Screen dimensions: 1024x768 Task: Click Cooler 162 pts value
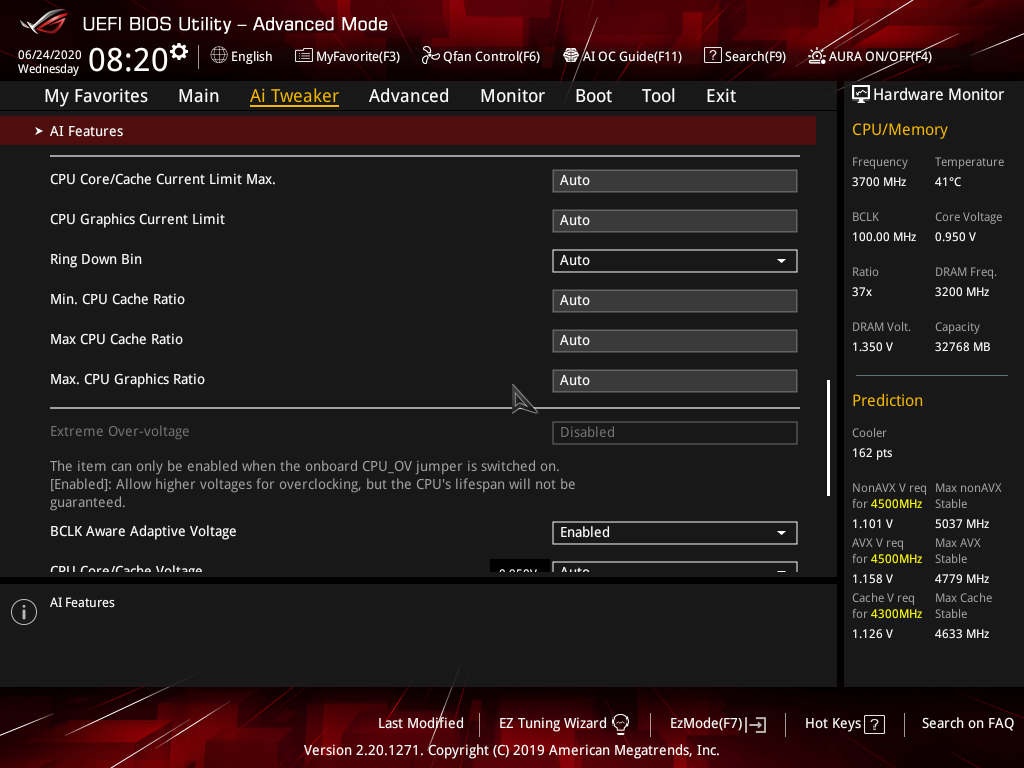tap(872, 453)
